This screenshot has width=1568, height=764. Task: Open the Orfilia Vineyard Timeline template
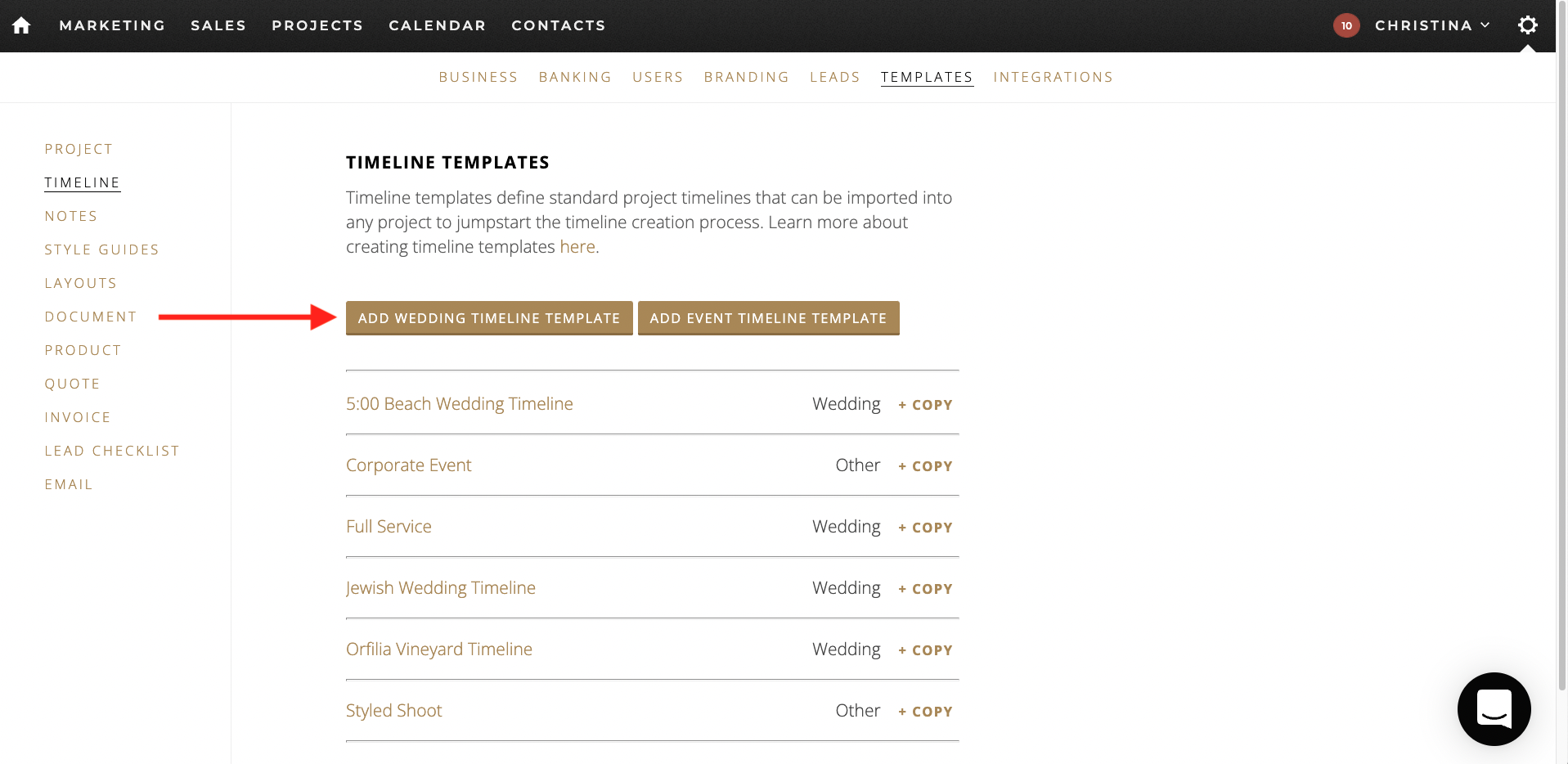(x=438, y=649)
